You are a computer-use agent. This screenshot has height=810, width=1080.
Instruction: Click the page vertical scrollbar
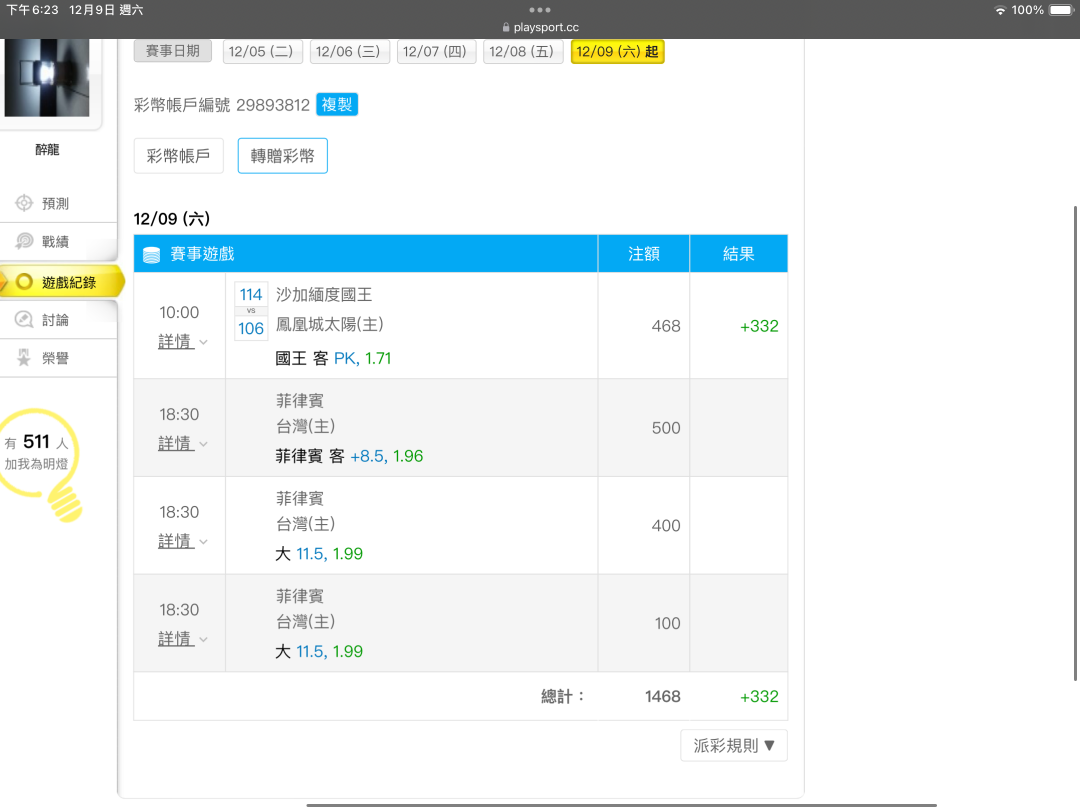click(1075, 444)
